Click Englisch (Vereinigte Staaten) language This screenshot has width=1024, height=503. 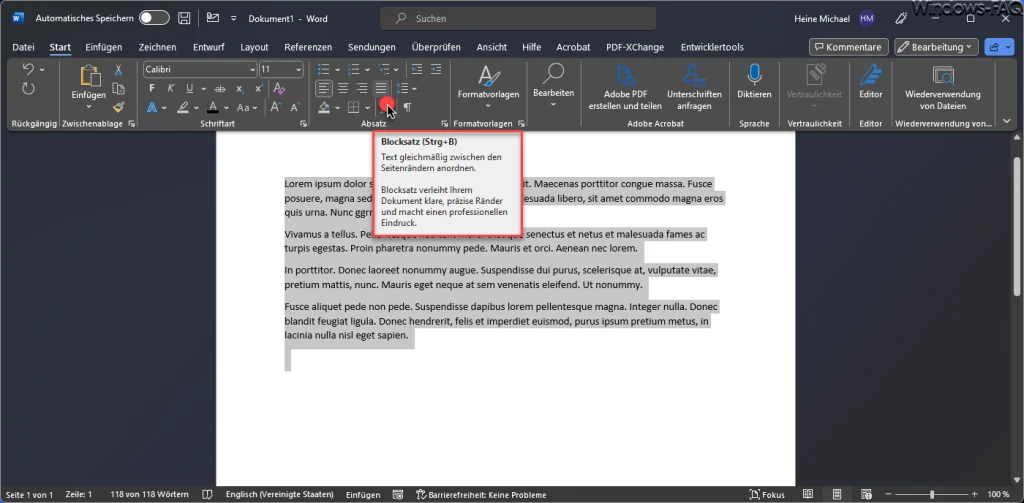pyautogui.click(x=280, y=495)
